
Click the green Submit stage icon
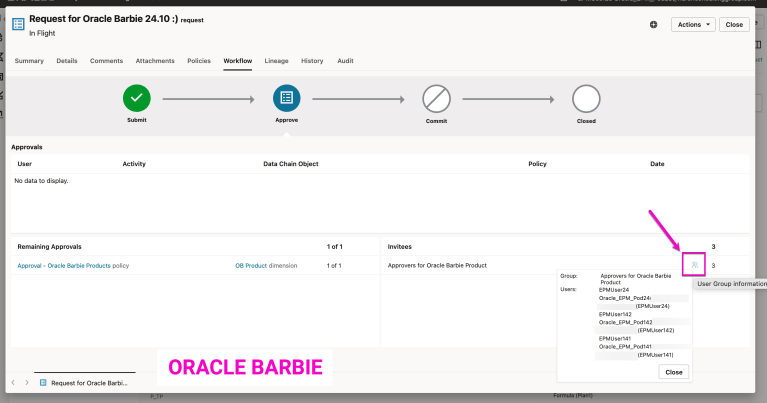(137, 98)
